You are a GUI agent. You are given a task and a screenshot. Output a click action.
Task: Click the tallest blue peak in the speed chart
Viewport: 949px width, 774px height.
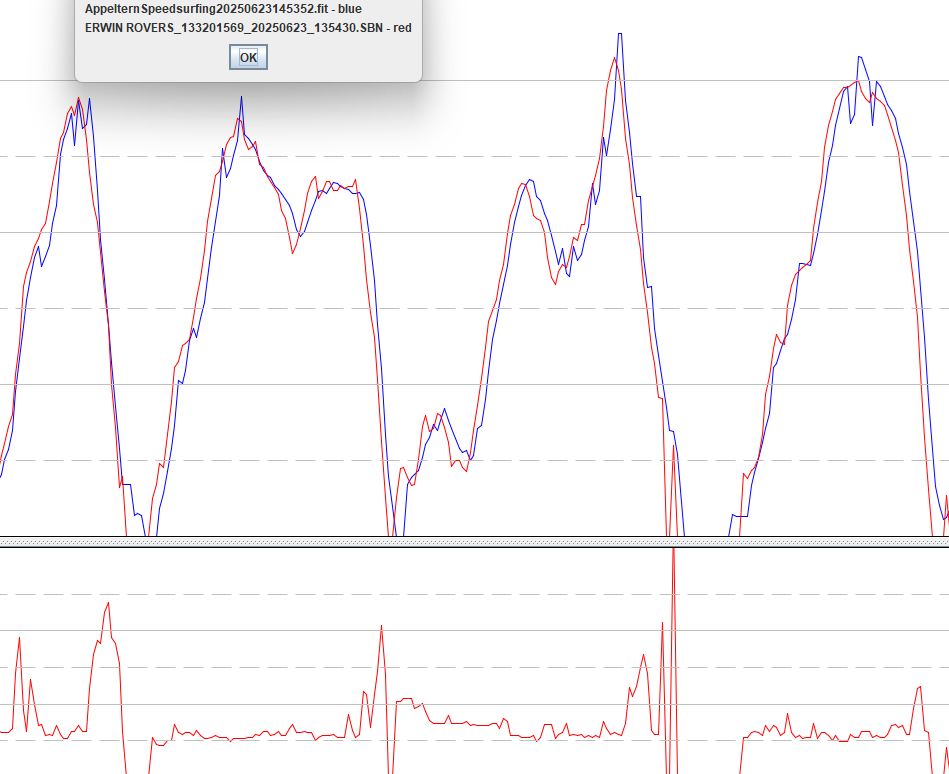pyautogui.click(x=620, y=35)
